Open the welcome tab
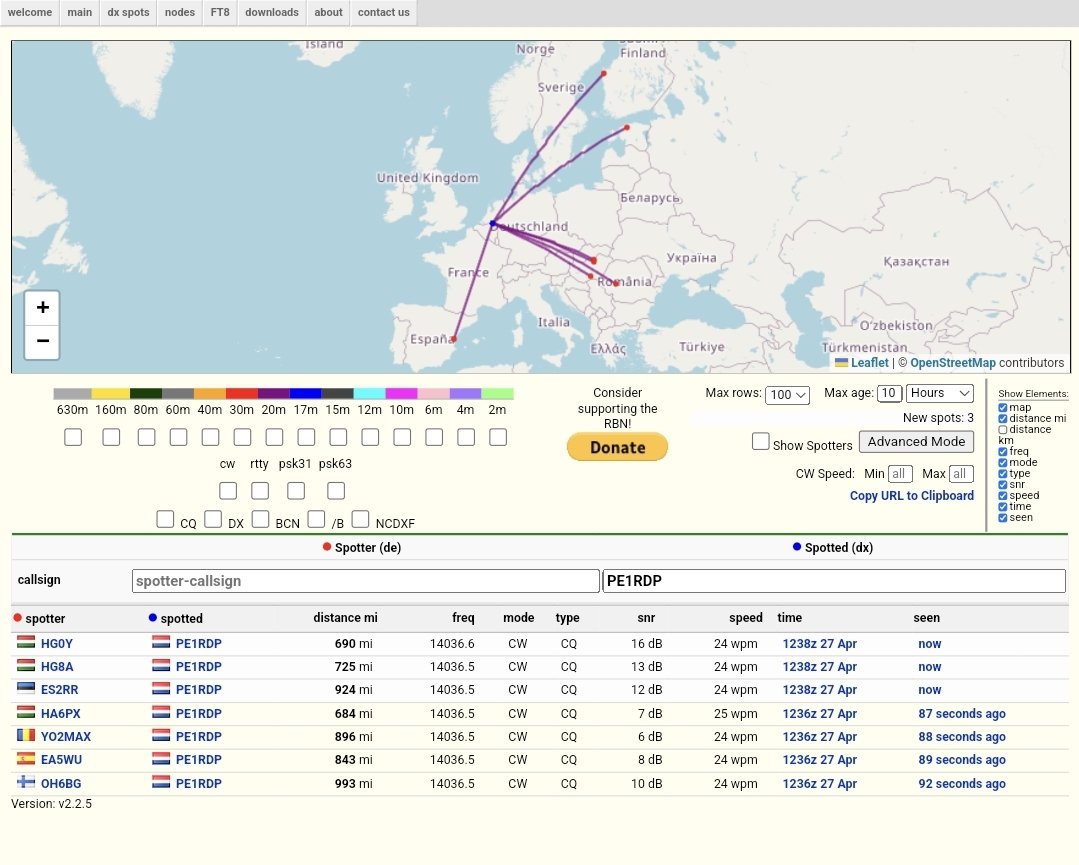Viewport: 1079px width, 865px height. point(30,12)
